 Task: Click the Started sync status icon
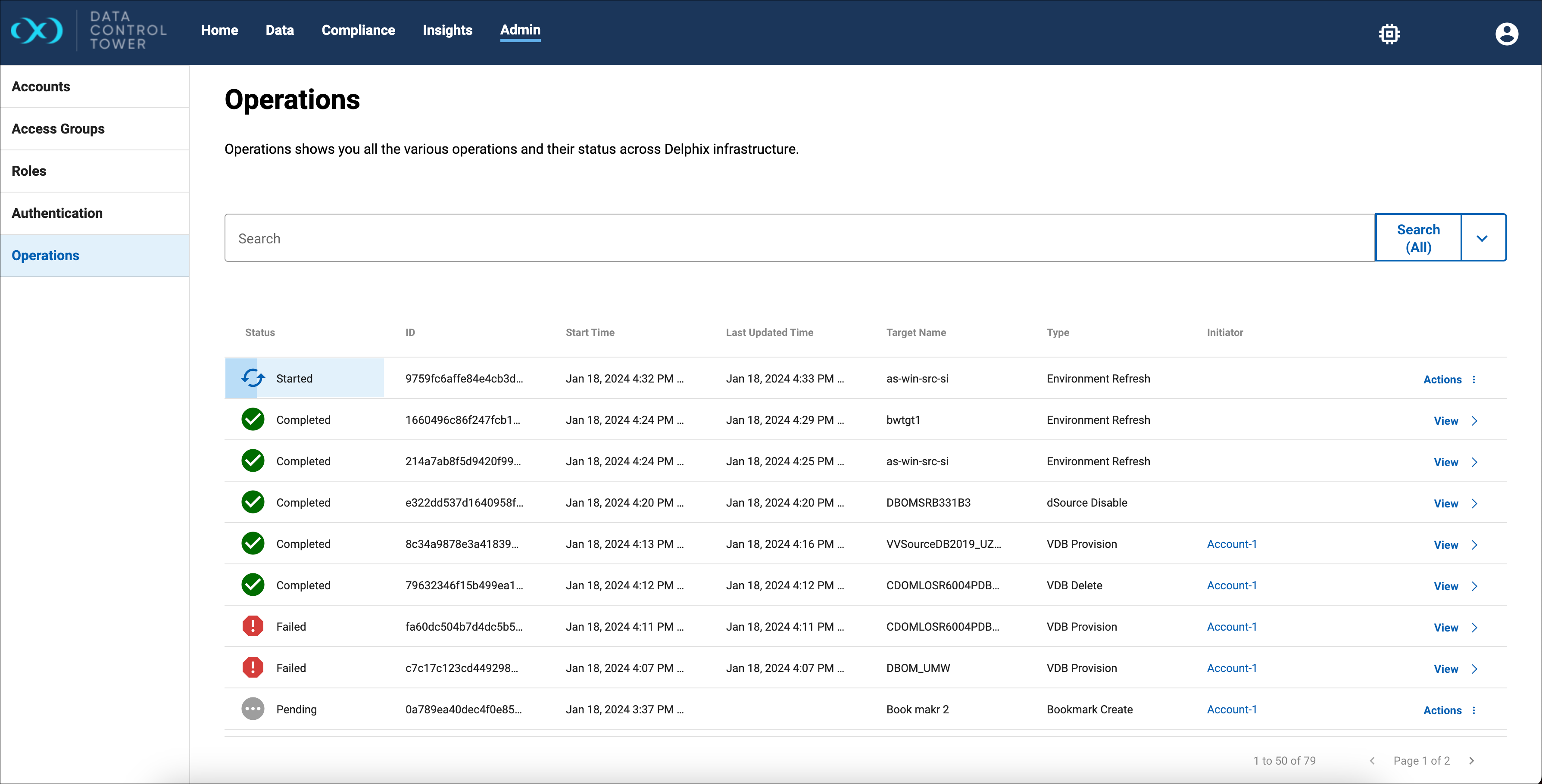(x=253, y=378)
